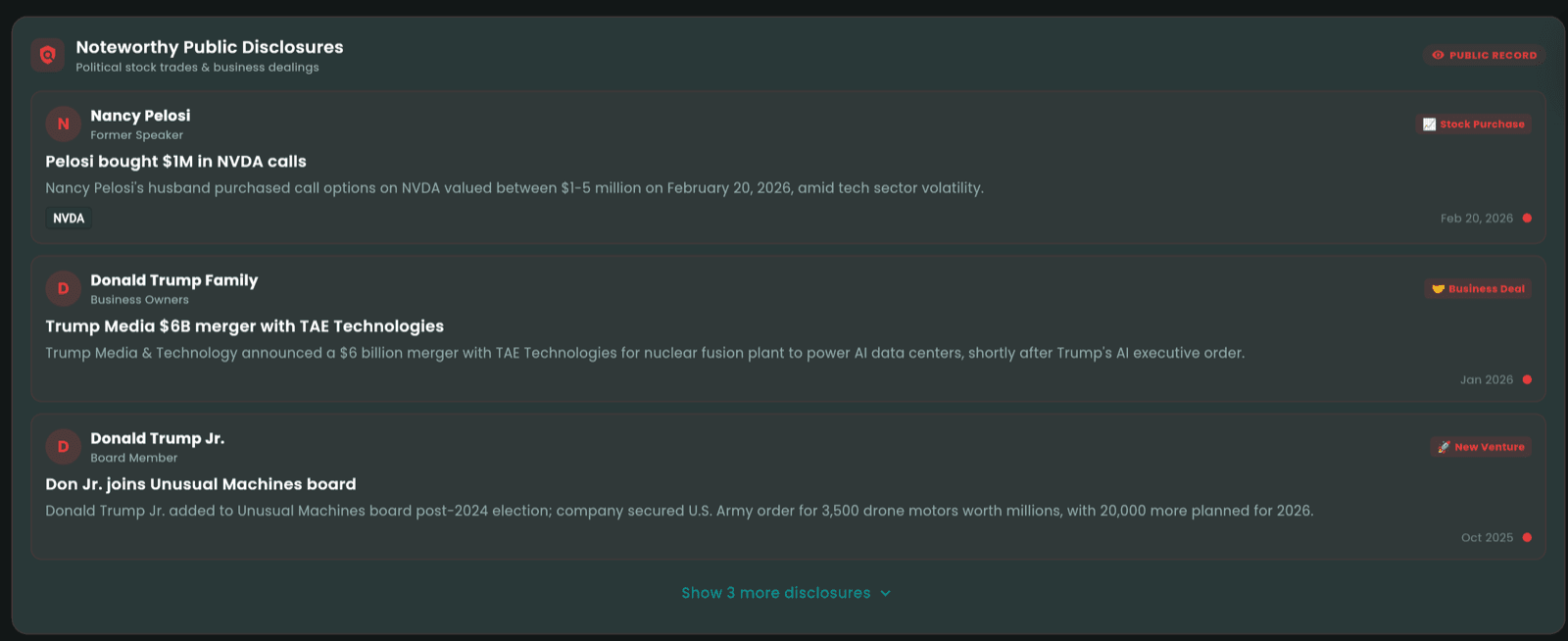Click Donald Trump Jr.'s D avatar
The width and height of the screenshot is (1568, 641).
click(63, 447)
